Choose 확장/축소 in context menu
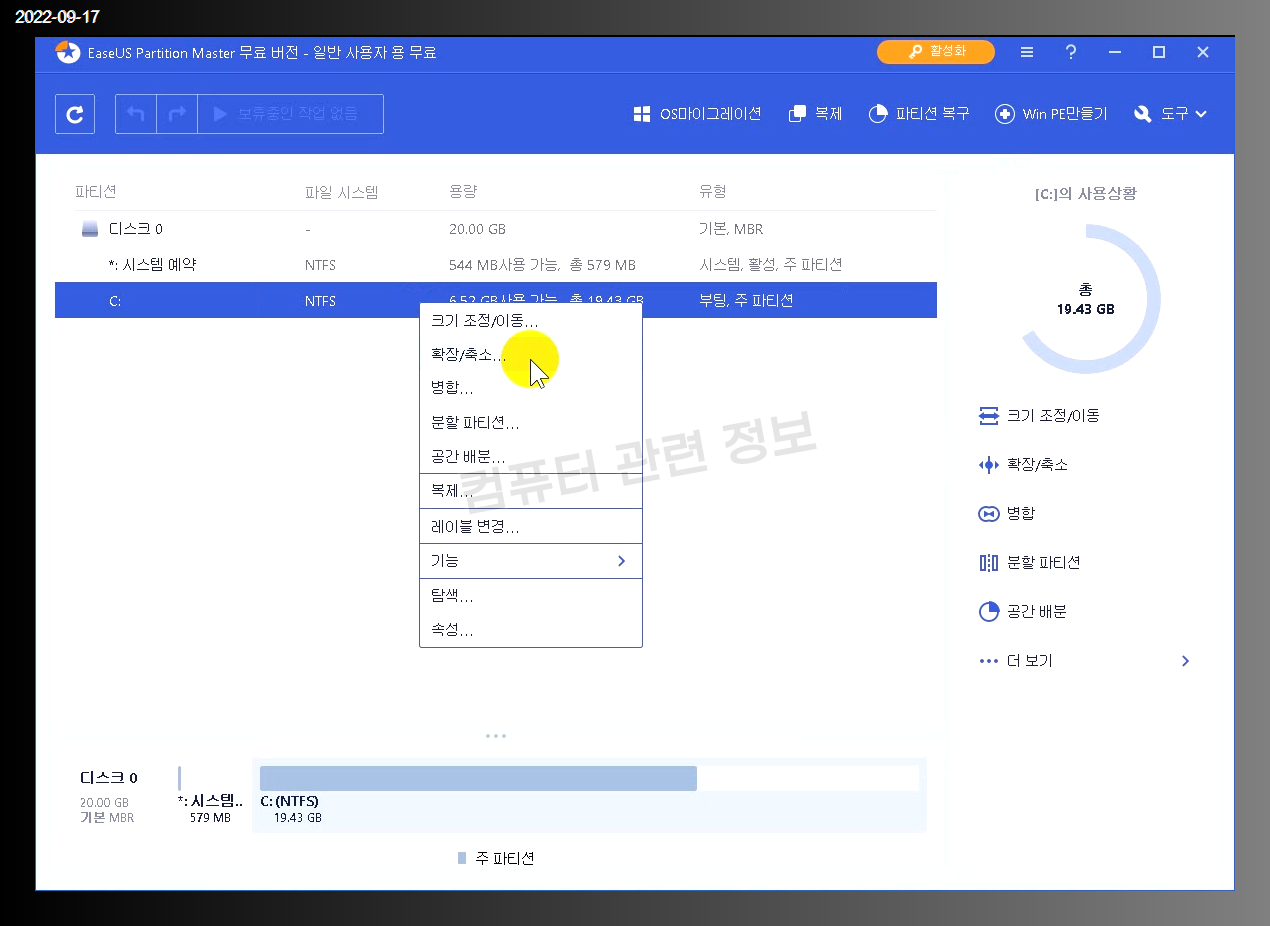This screenshot has width=1270, height=926. pyautogui.click(x=530, y=355)
